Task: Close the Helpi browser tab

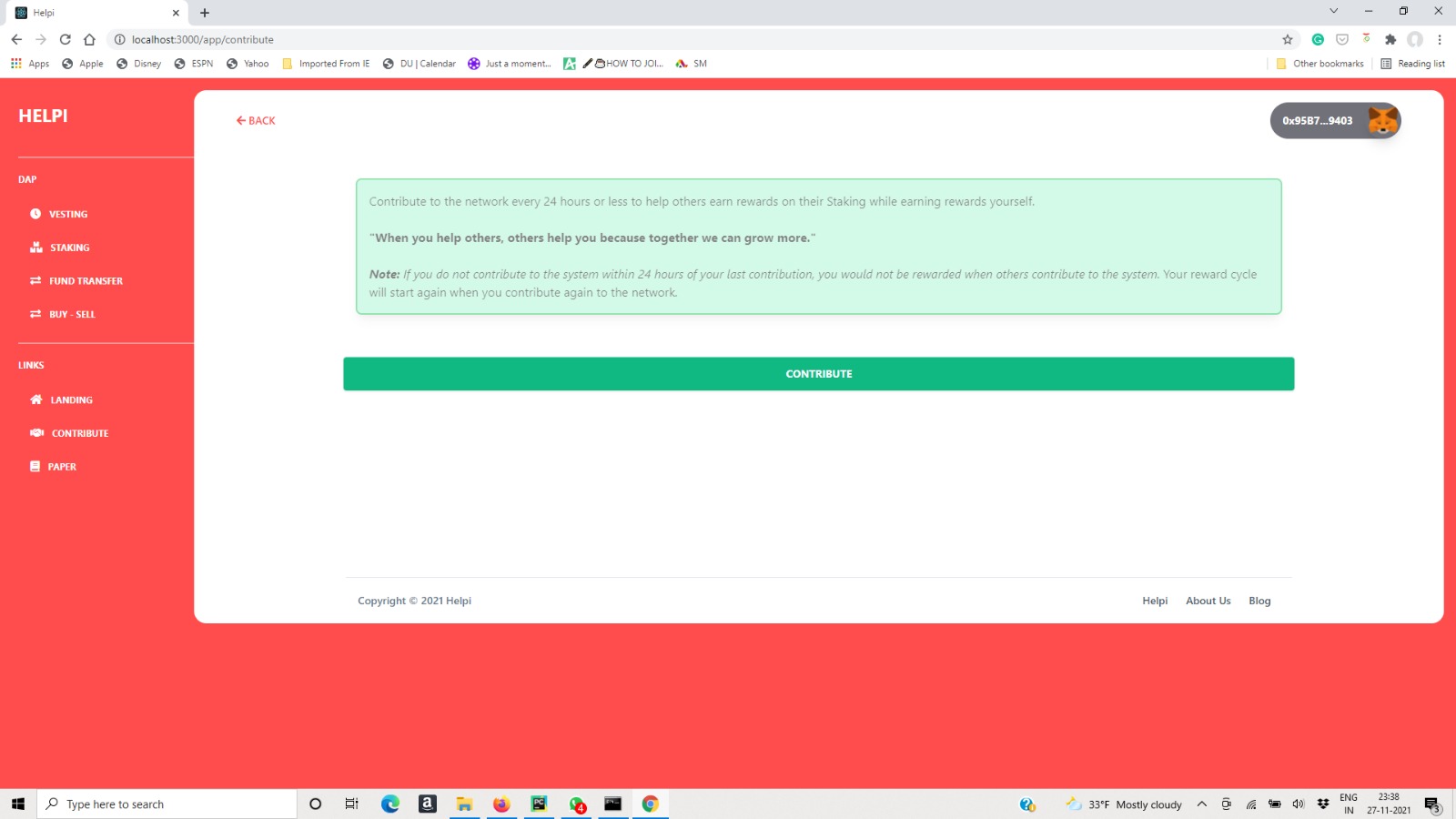Action: point(176,13)
